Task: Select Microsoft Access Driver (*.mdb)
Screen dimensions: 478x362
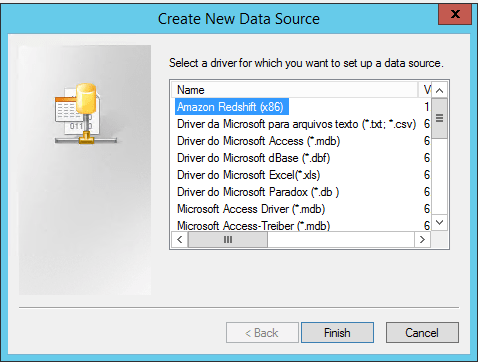Action: coord(251,209)
